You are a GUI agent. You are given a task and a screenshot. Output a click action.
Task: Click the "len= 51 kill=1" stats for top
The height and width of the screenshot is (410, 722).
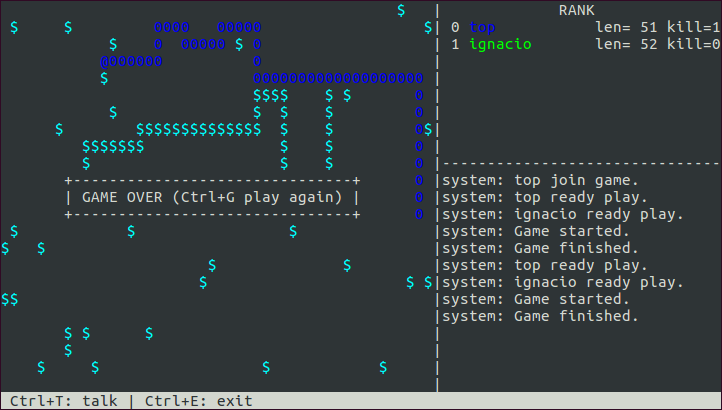[657, 27]
